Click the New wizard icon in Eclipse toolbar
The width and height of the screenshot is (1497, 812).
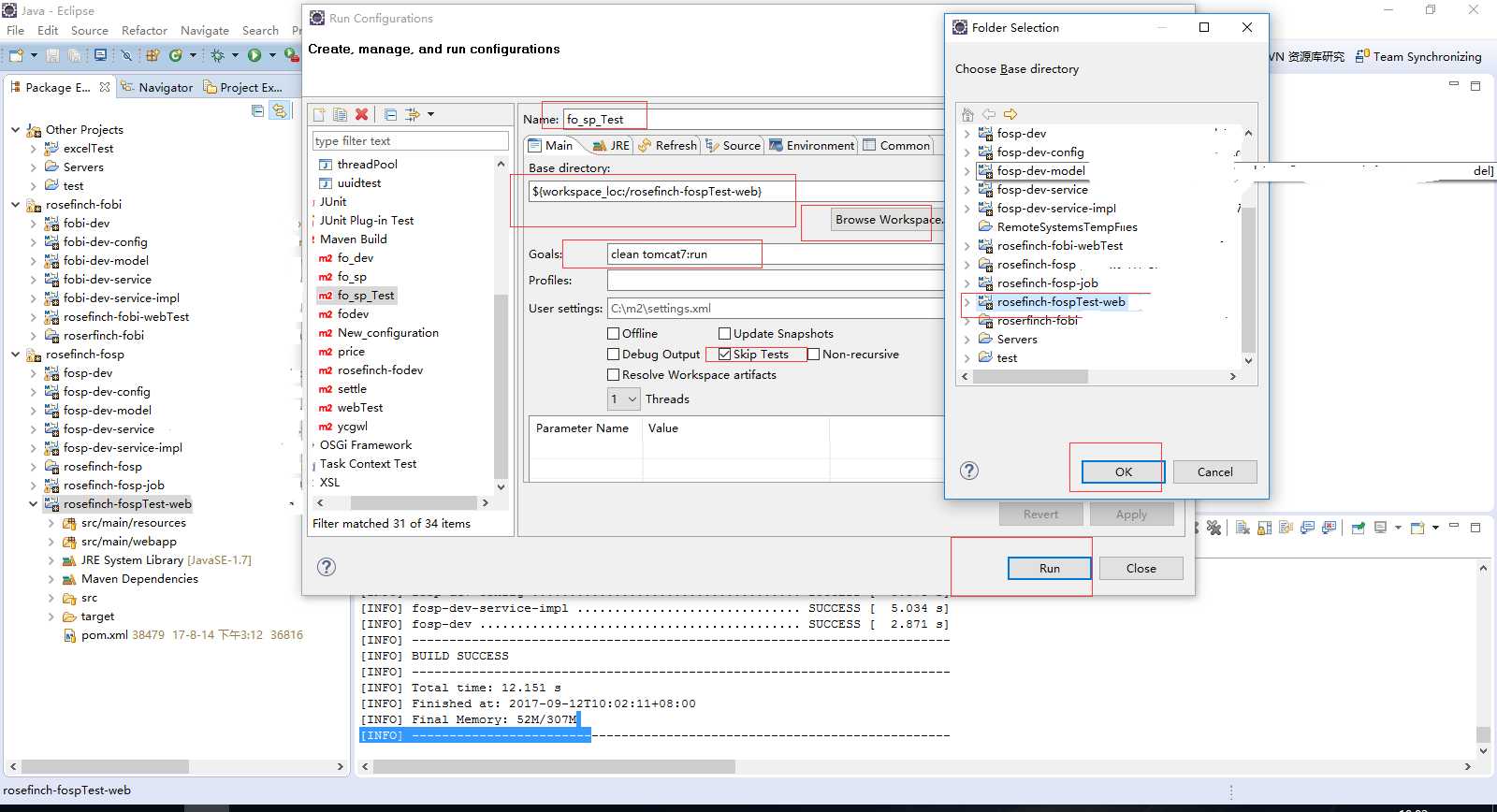point(16,56)
